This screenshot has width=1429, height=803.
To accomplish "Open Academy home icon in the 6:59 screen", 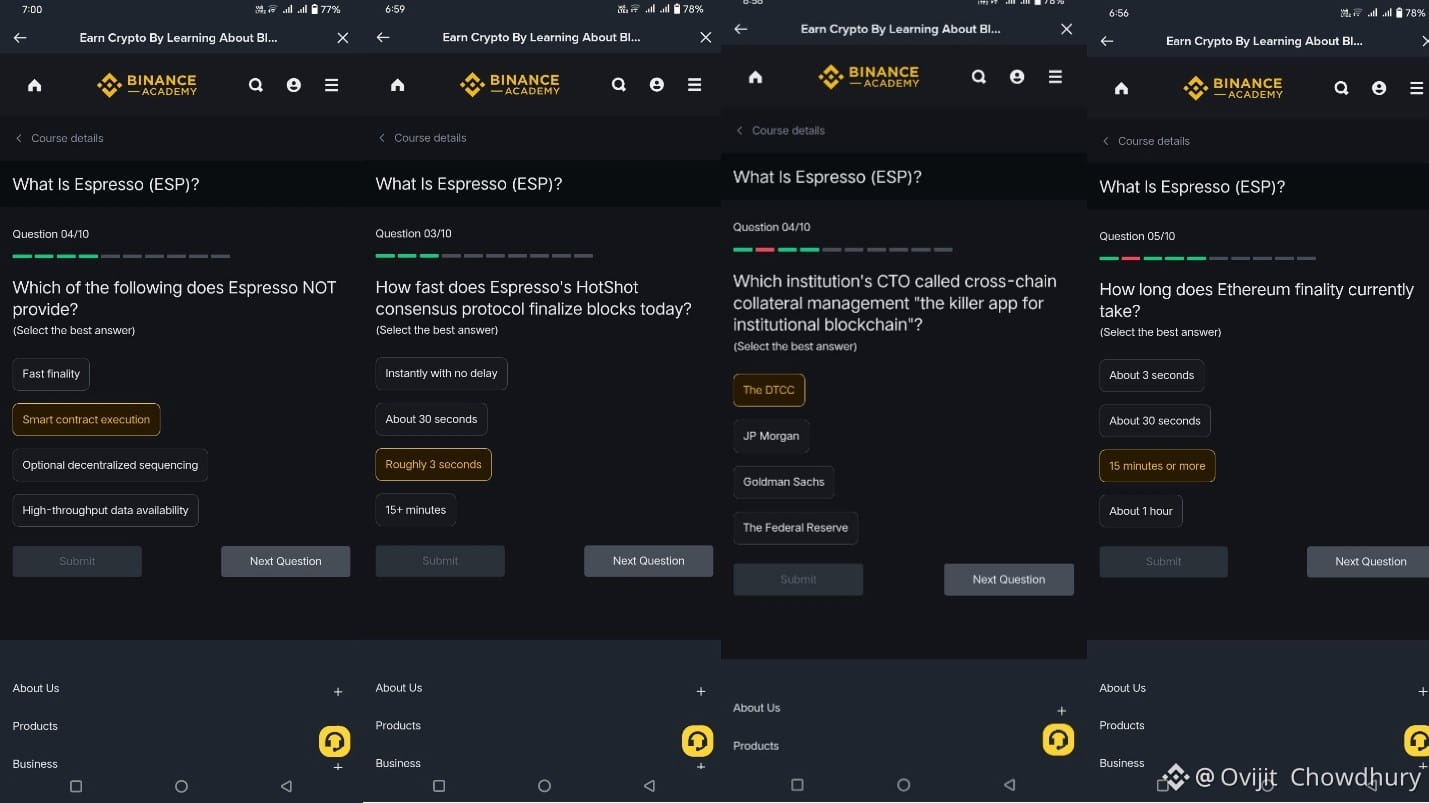I will 398,86.
